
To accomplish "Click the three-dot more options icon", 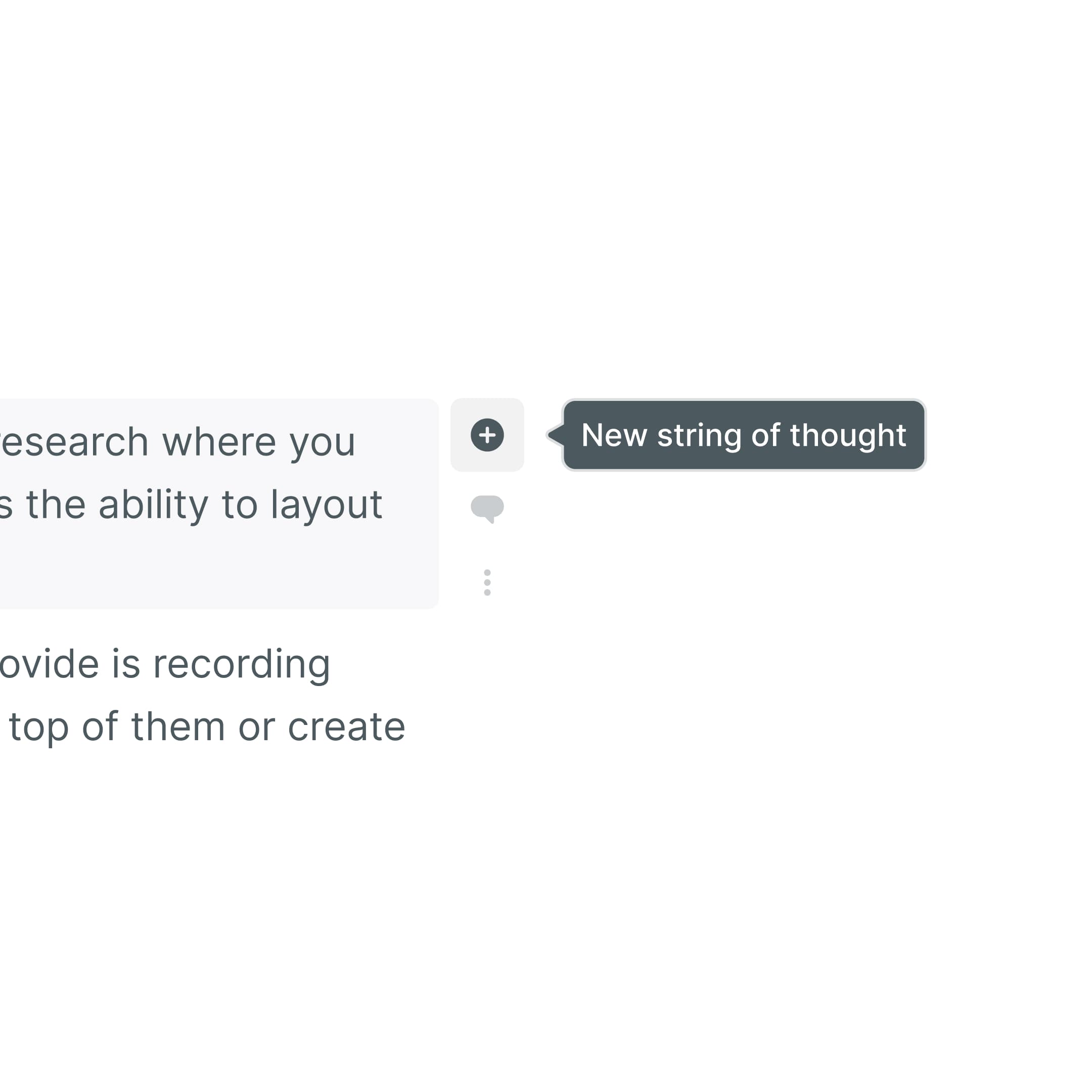I will (487, 580).
